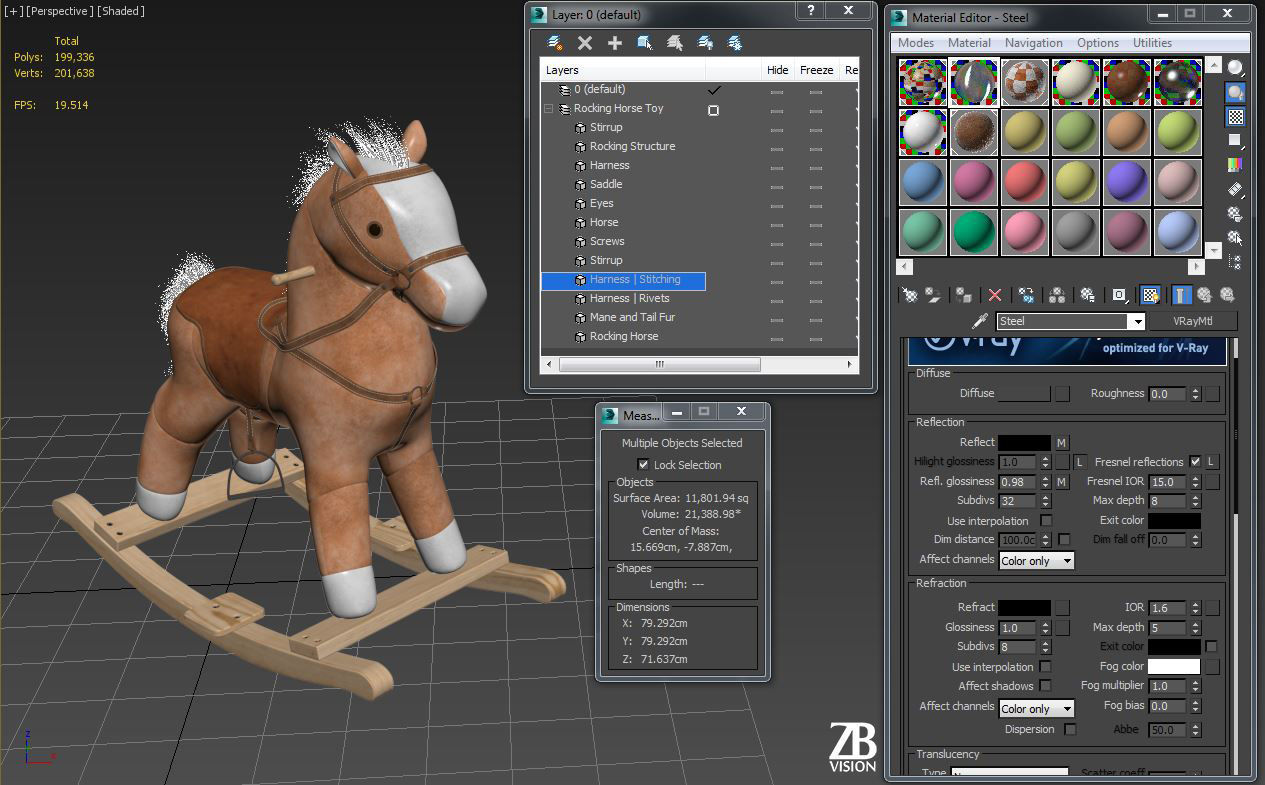Image resolution: width=1265 pixels, height=785 pixels.
Task: Click Freeze column header
Action: 816,70
